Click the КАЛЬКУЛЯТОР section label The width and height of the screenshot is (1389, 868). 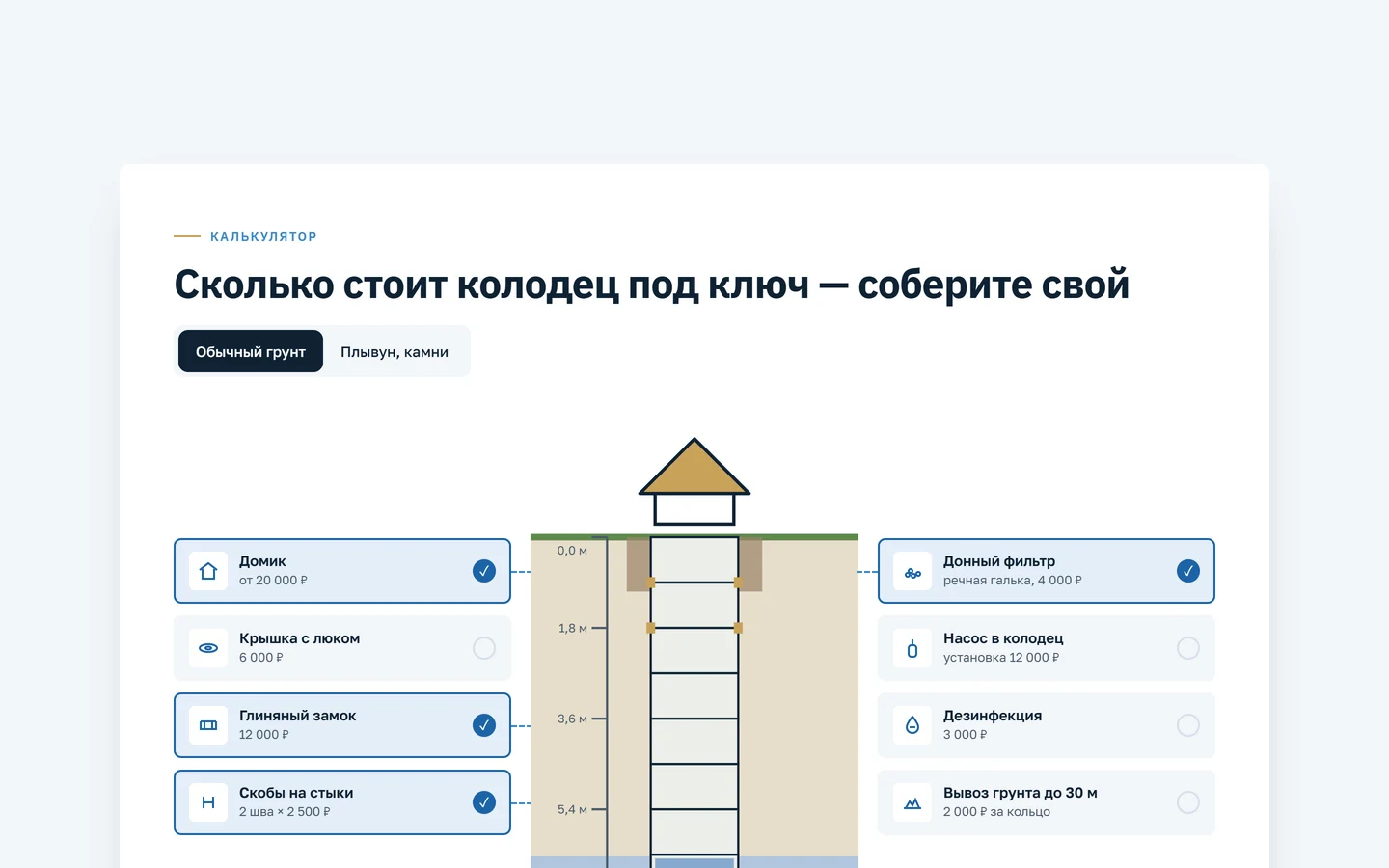pyautogui.click(x=263, y=236)
